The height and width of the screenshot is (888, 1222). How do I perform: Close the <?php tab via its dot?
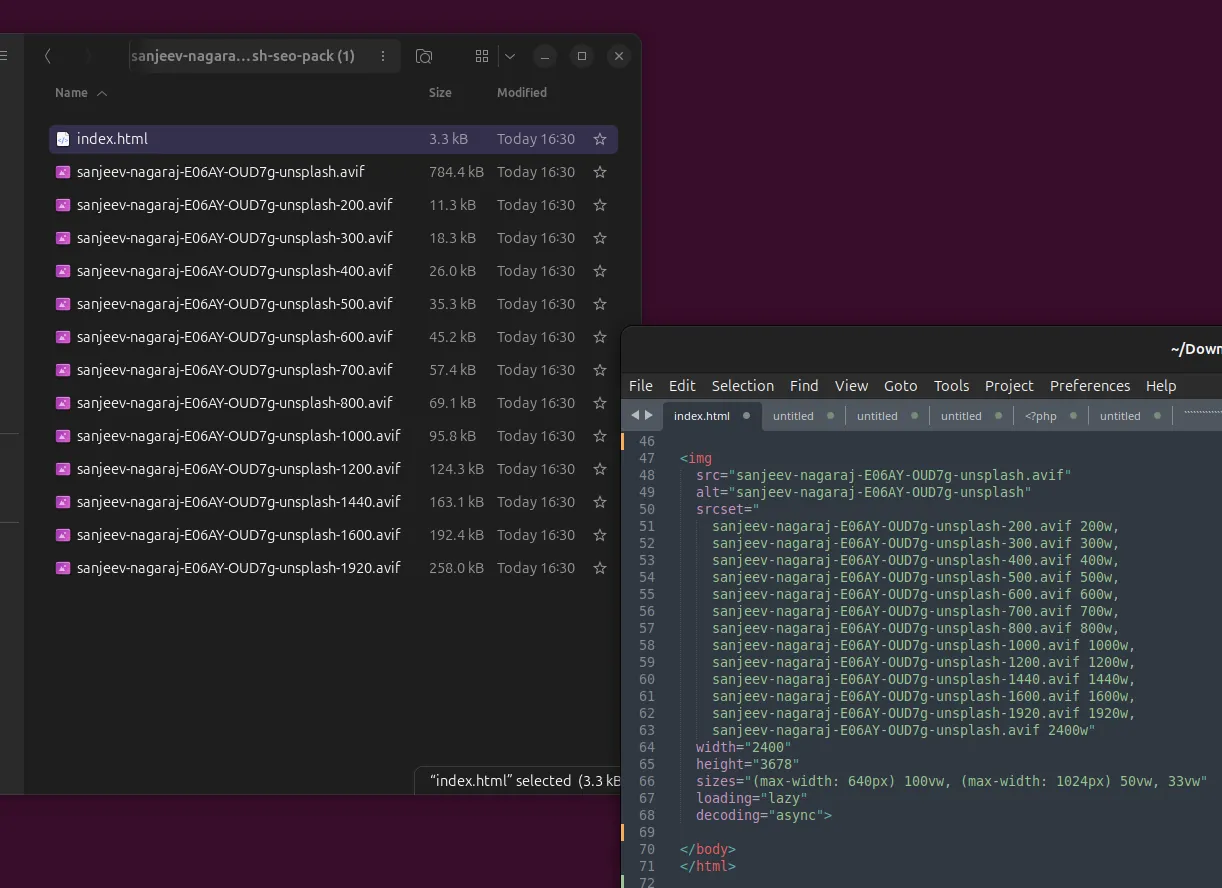(1073, 416)
